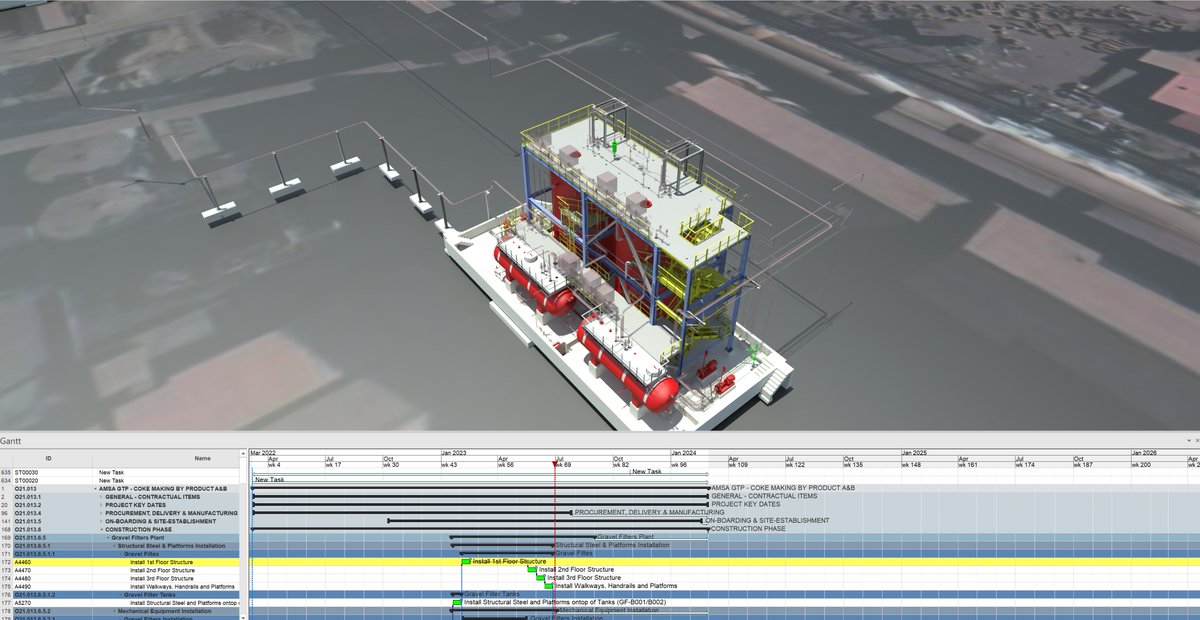The image size is (1200, 620).
Task: Click the Jan 2023 timeline header
Action: coord(455,450)
